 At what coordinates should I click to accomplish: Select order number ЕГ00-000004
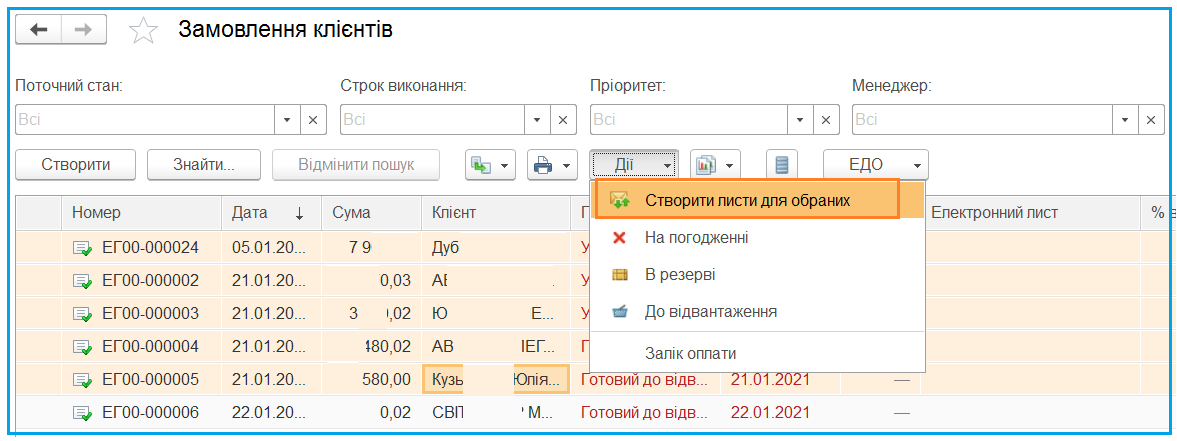[x=150, y=346]
